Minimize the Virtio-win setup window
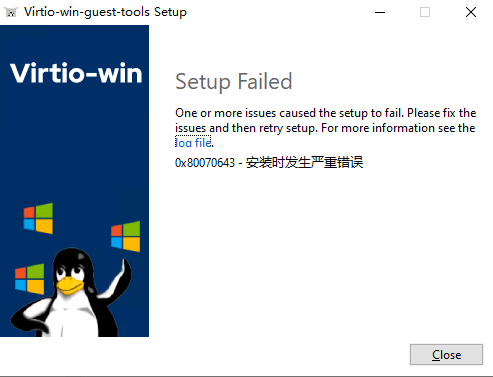 pos(380,12)
